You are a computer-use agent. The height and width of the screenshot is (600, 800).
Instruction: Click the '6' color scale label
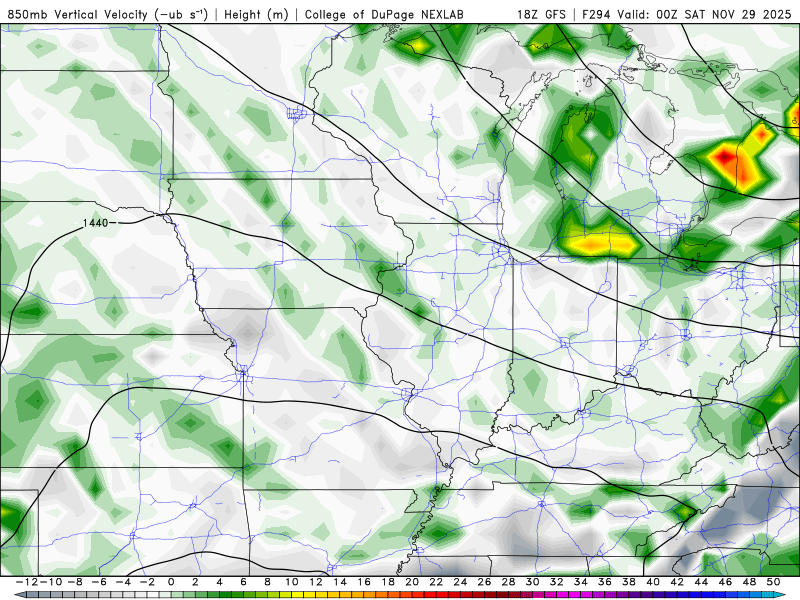point(243,582)
